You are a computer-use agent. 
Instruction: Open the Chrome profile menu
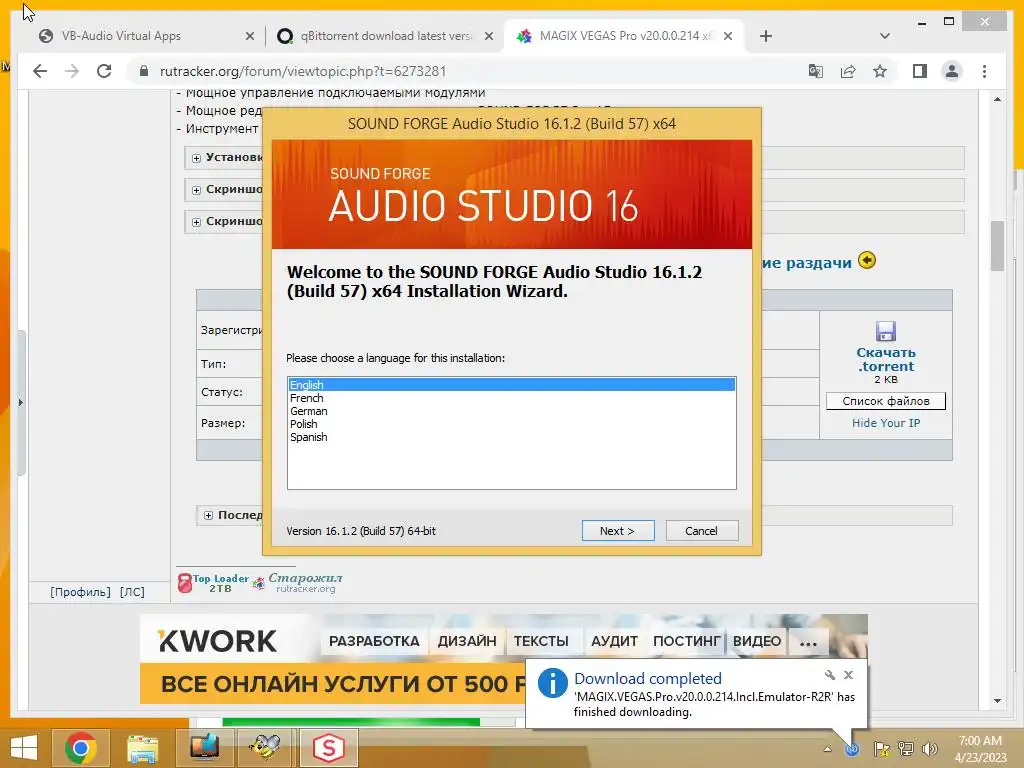click(952, 71)
